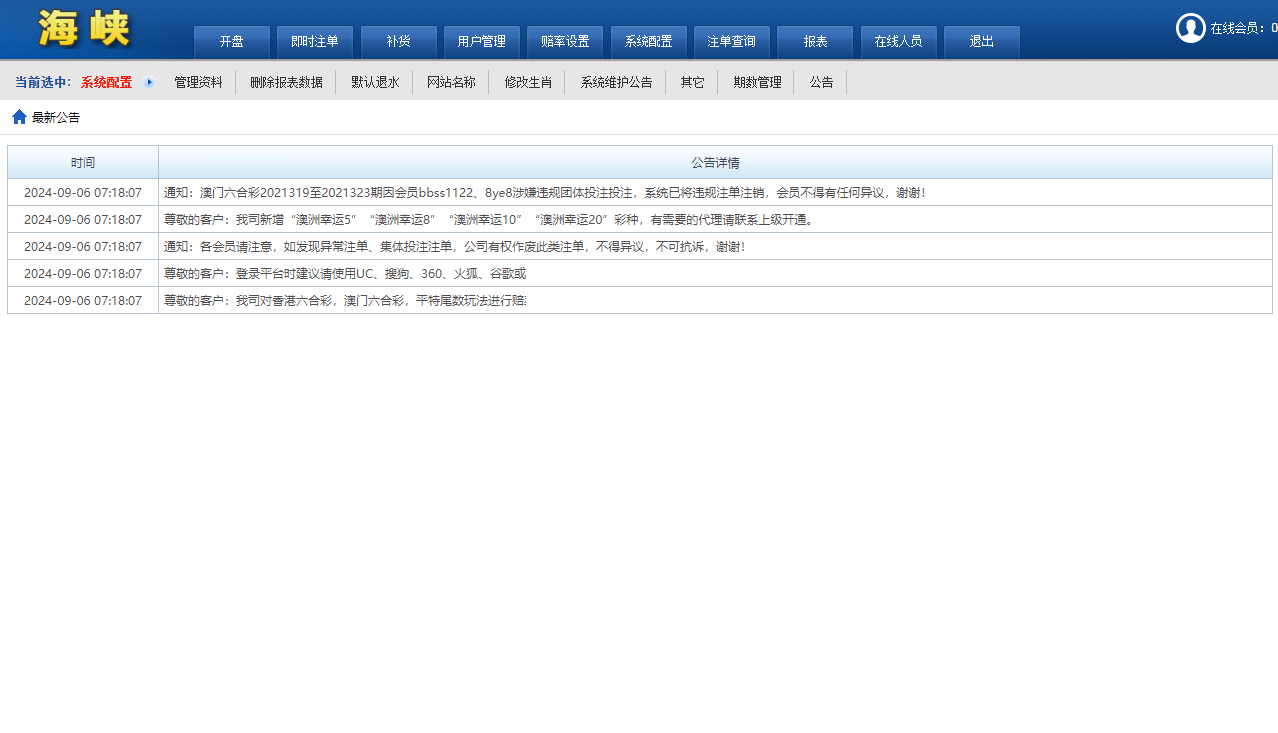
Task: Open the 赔率设置 menu
Action: (564, 42)
